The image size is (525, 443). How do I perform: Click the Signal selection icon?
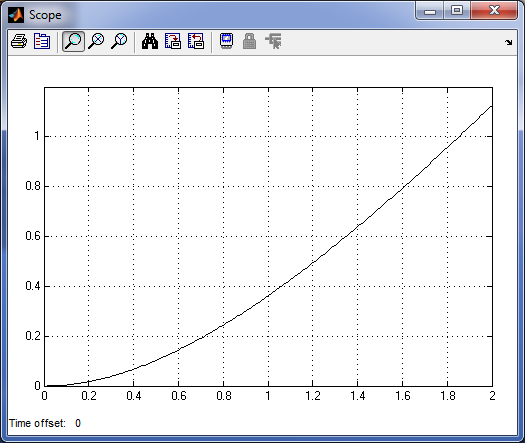point(273,42)
